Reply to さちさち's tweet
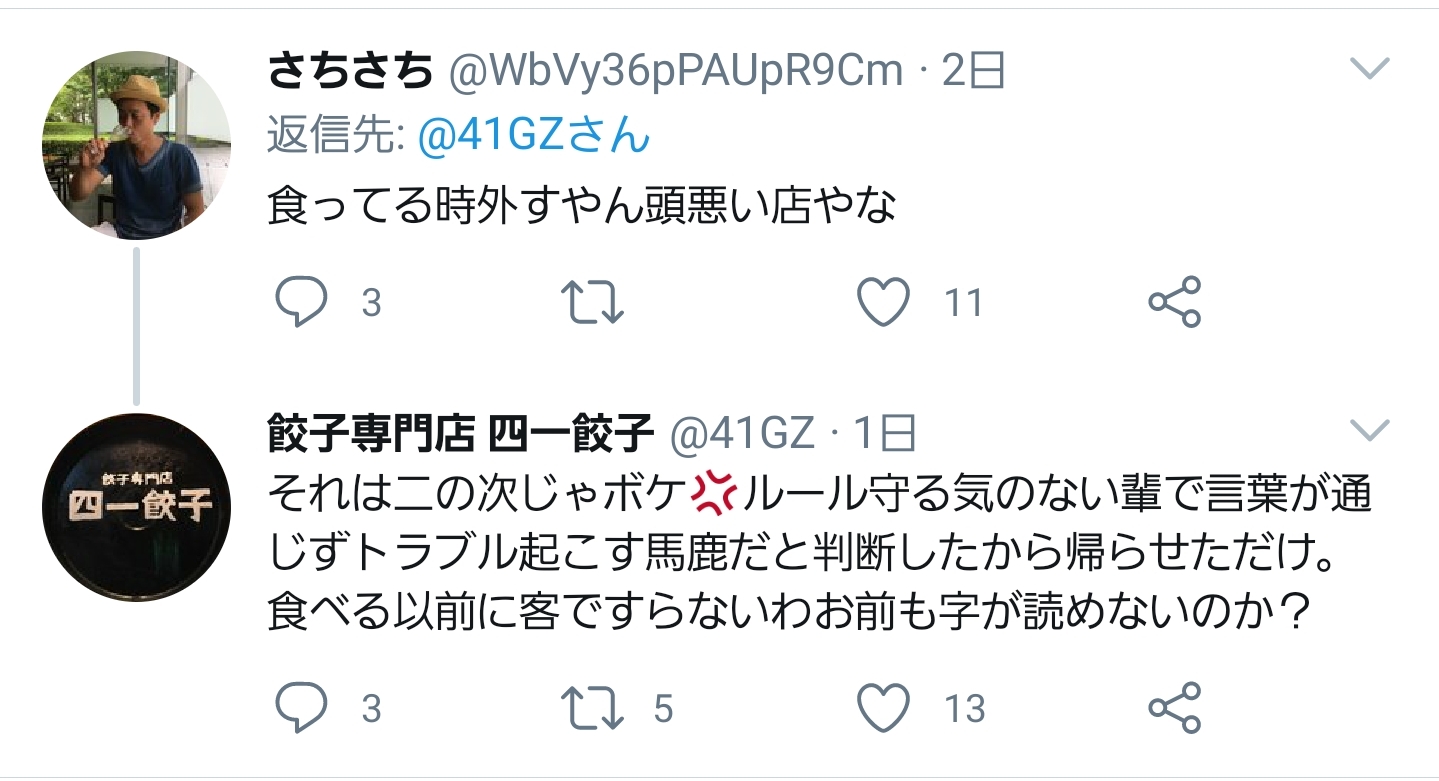This screenshot has width=1439, height=781. coord(300,302)
